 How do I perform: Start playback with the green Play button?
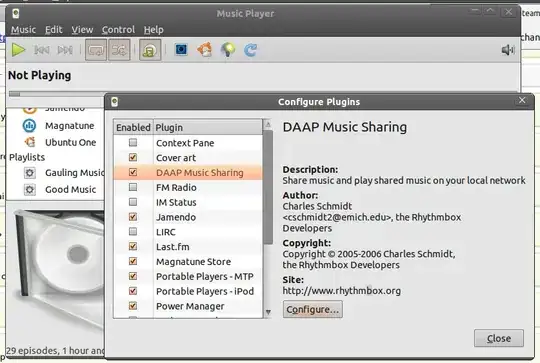[18, 50]
